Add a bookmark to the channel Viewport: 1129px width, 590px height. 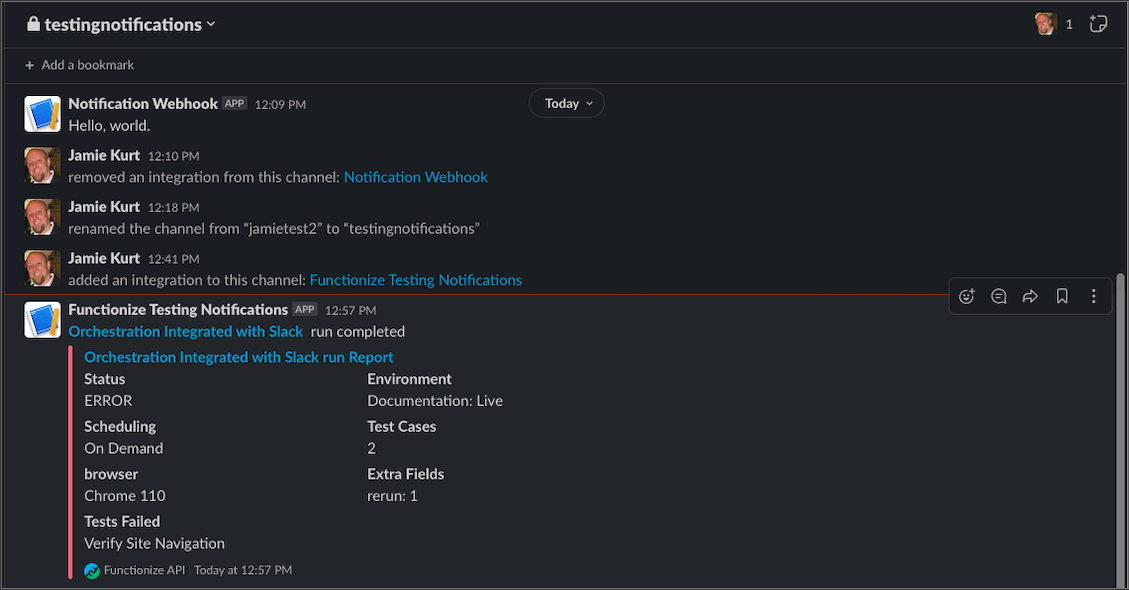(x=80, y=65)
